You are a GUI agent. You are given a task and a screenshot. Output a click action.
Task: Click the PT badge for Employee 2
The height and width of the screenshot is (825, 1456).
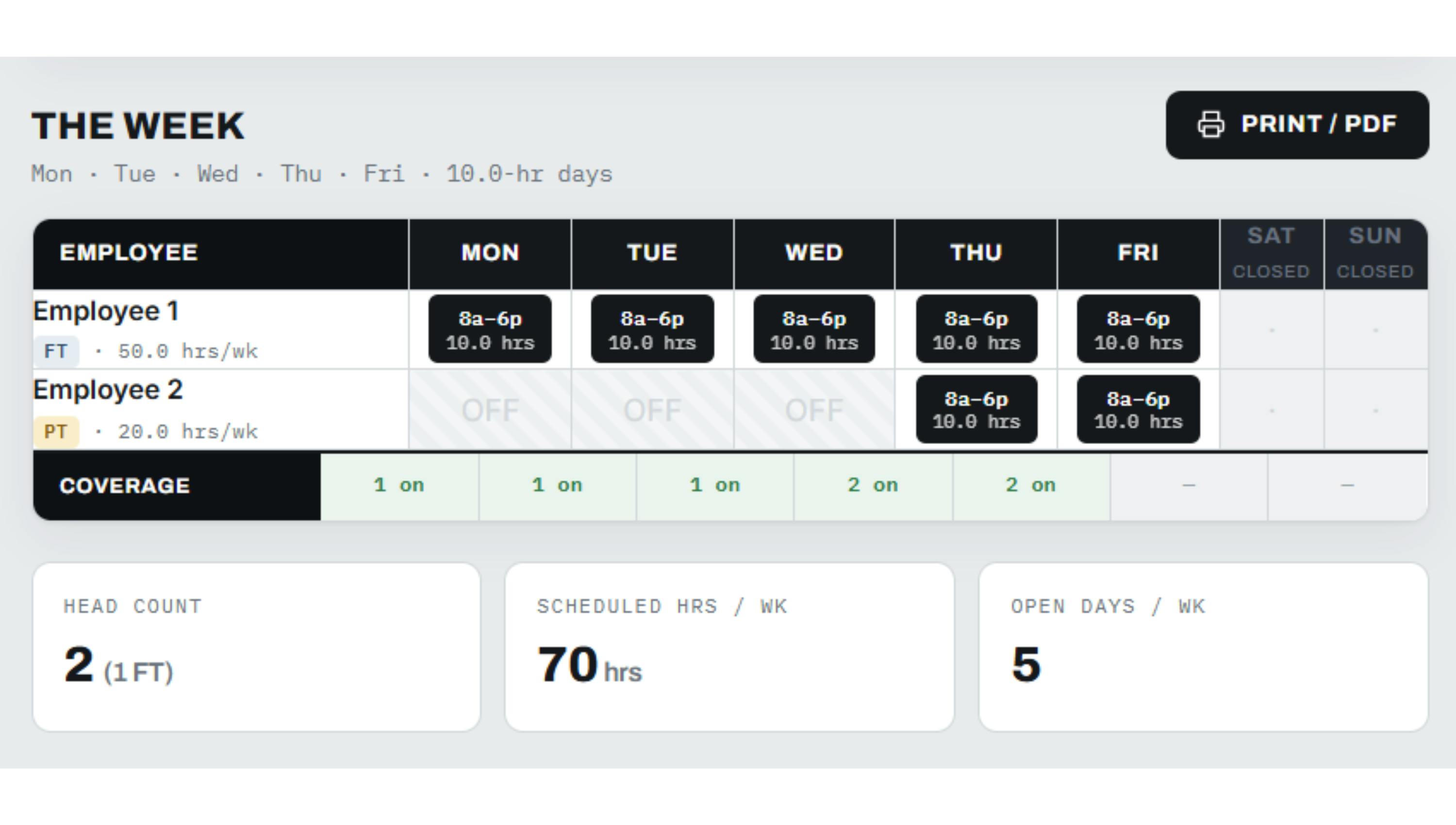[x=56, y=432]
